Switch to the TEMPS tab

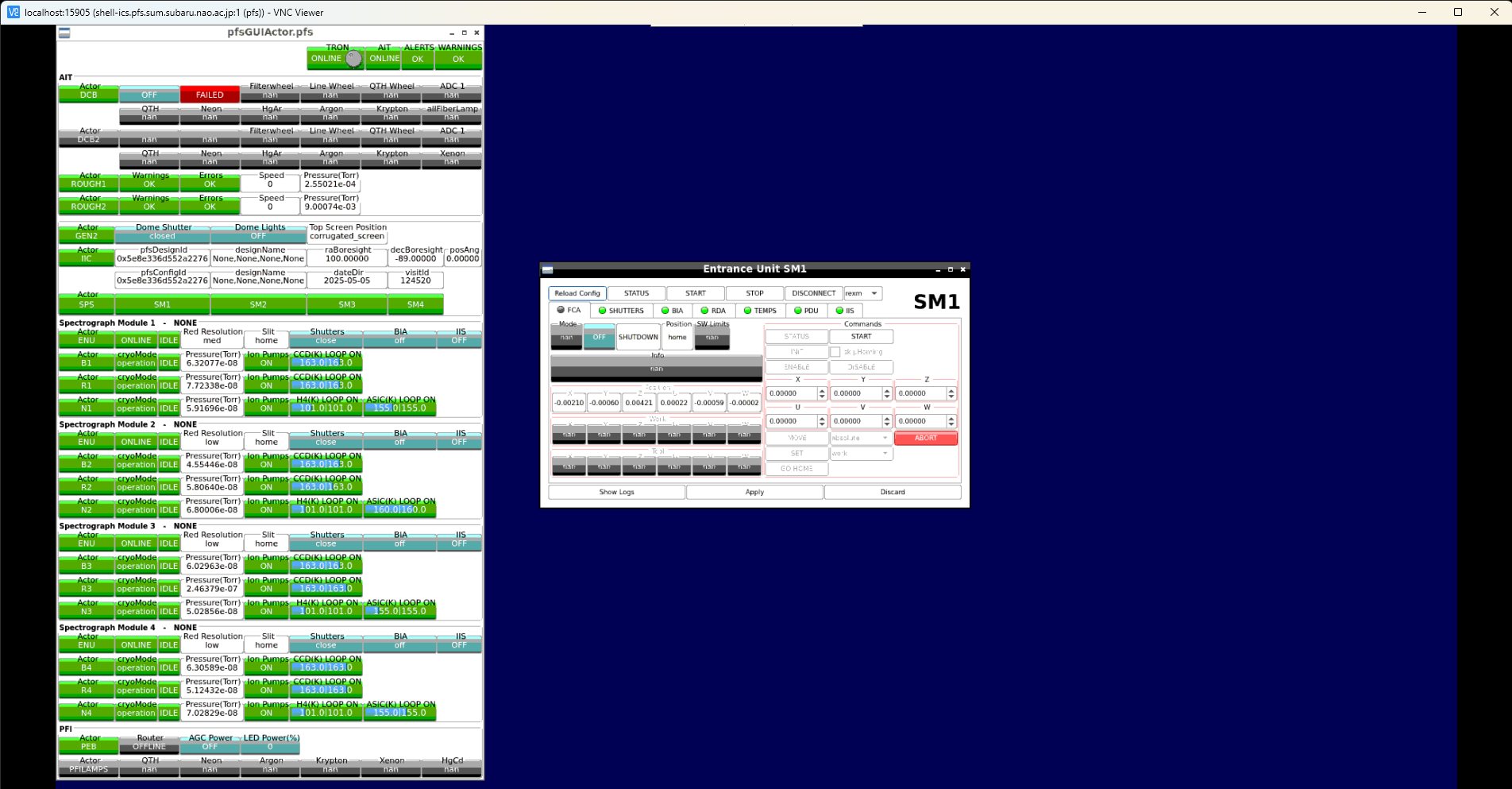760,311
